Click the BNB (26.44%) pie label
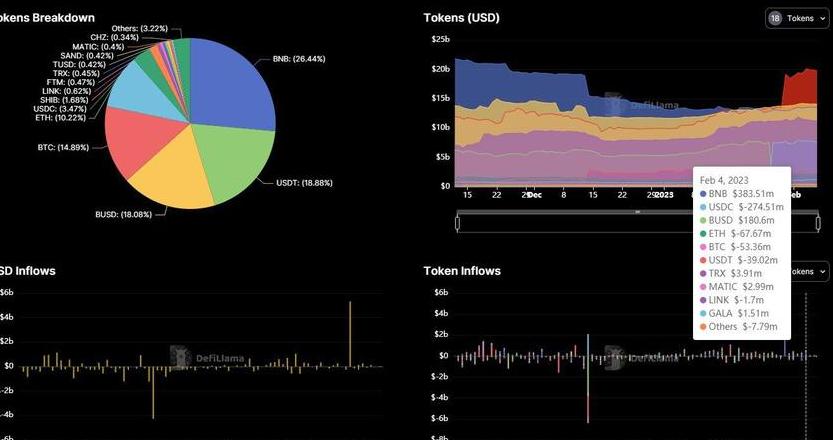This screenshot has width=833, height=440. (x=299, y=59)
